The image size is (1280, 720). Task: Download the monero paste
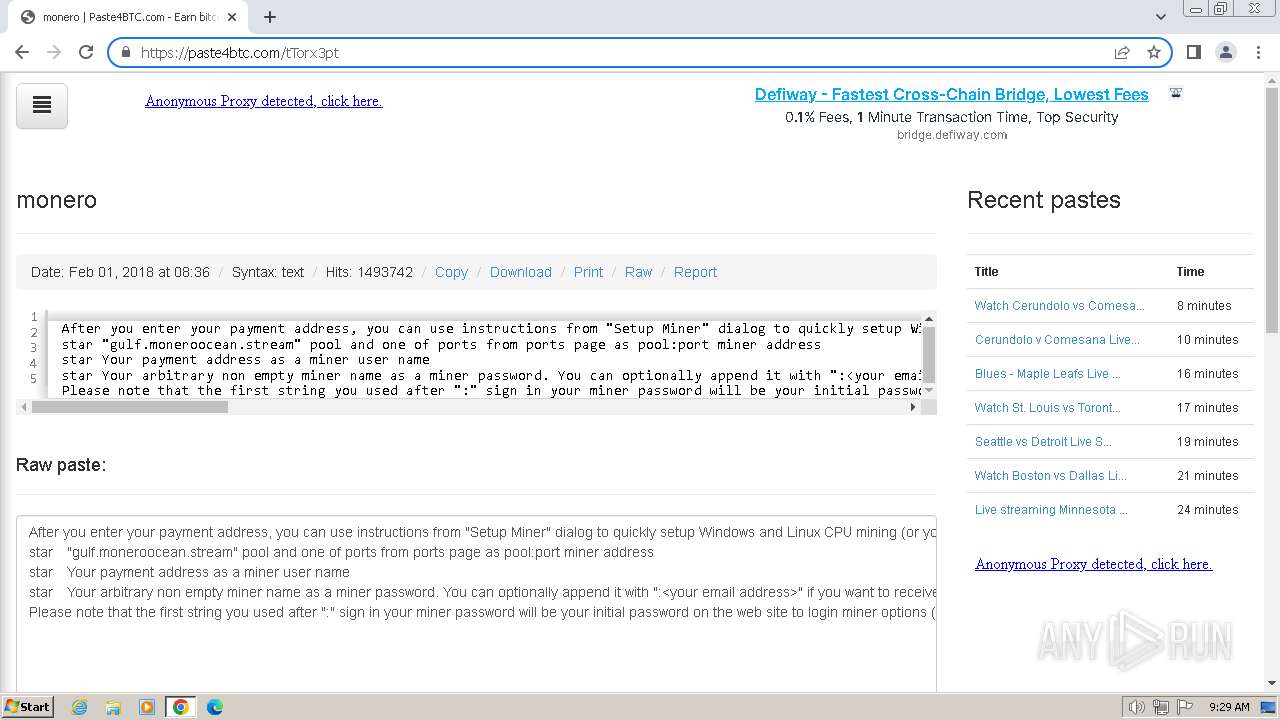520,272
